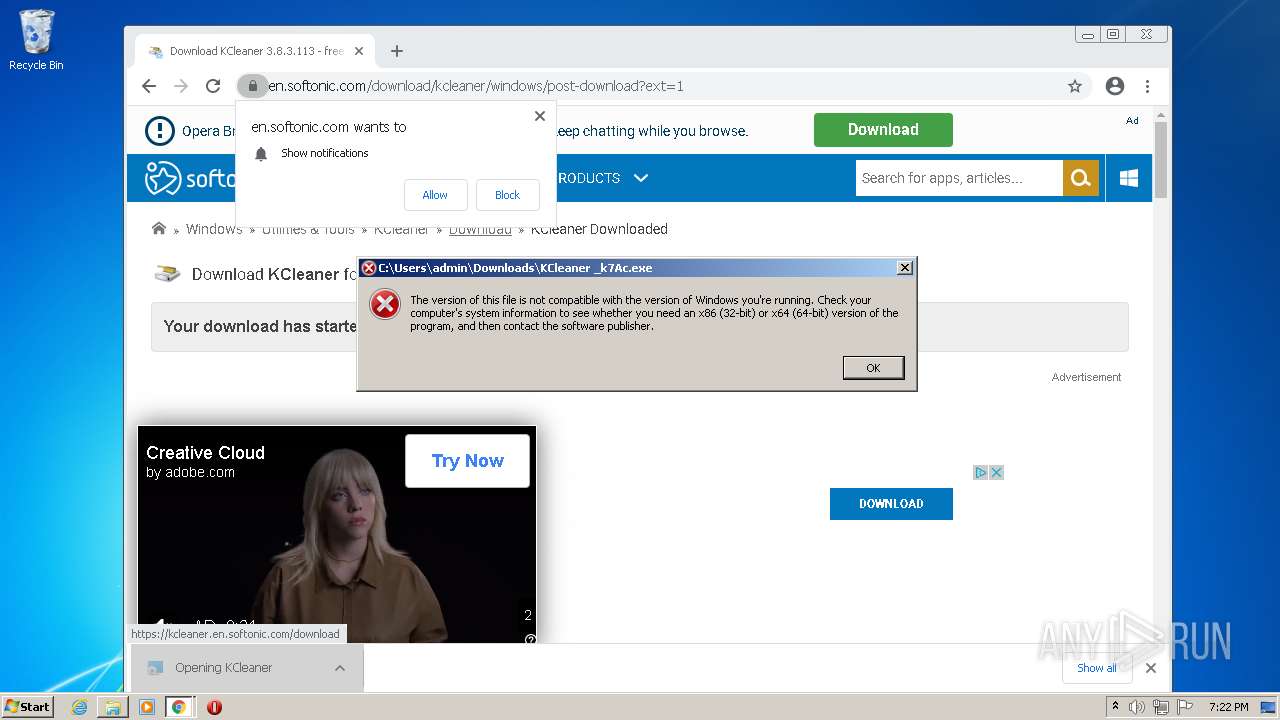Close the Chrome downloads bar

click(x=1151, y=668)
